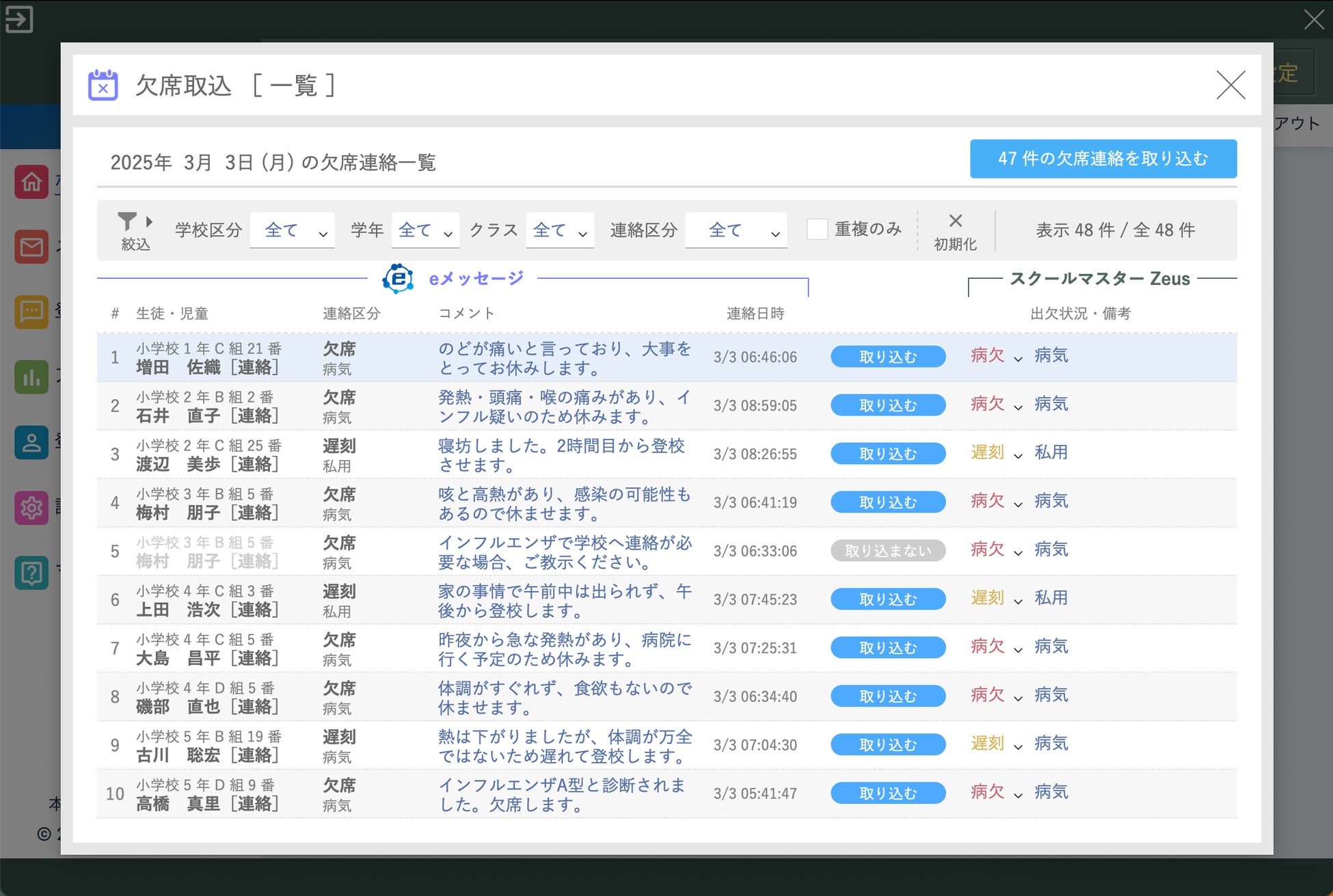This screenshot has width=1333, height=896.
Task: Click the blue user profile sidebar icon
Action: pos(31,442)
